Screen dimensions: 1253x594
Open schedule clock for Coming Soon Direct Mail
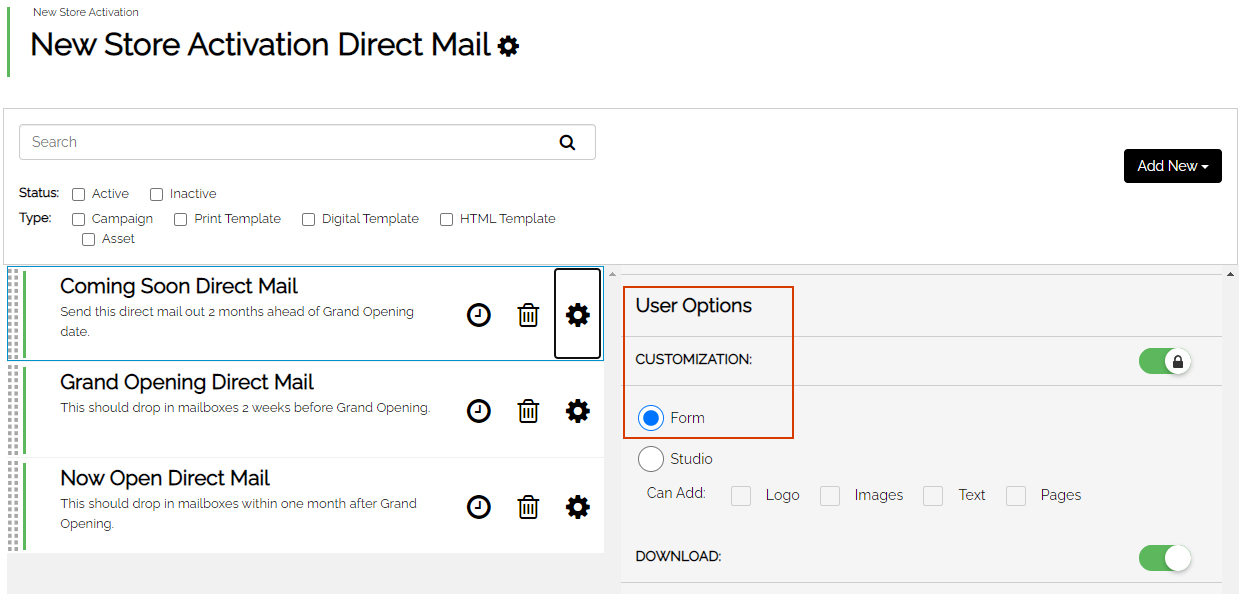[479, 315]
